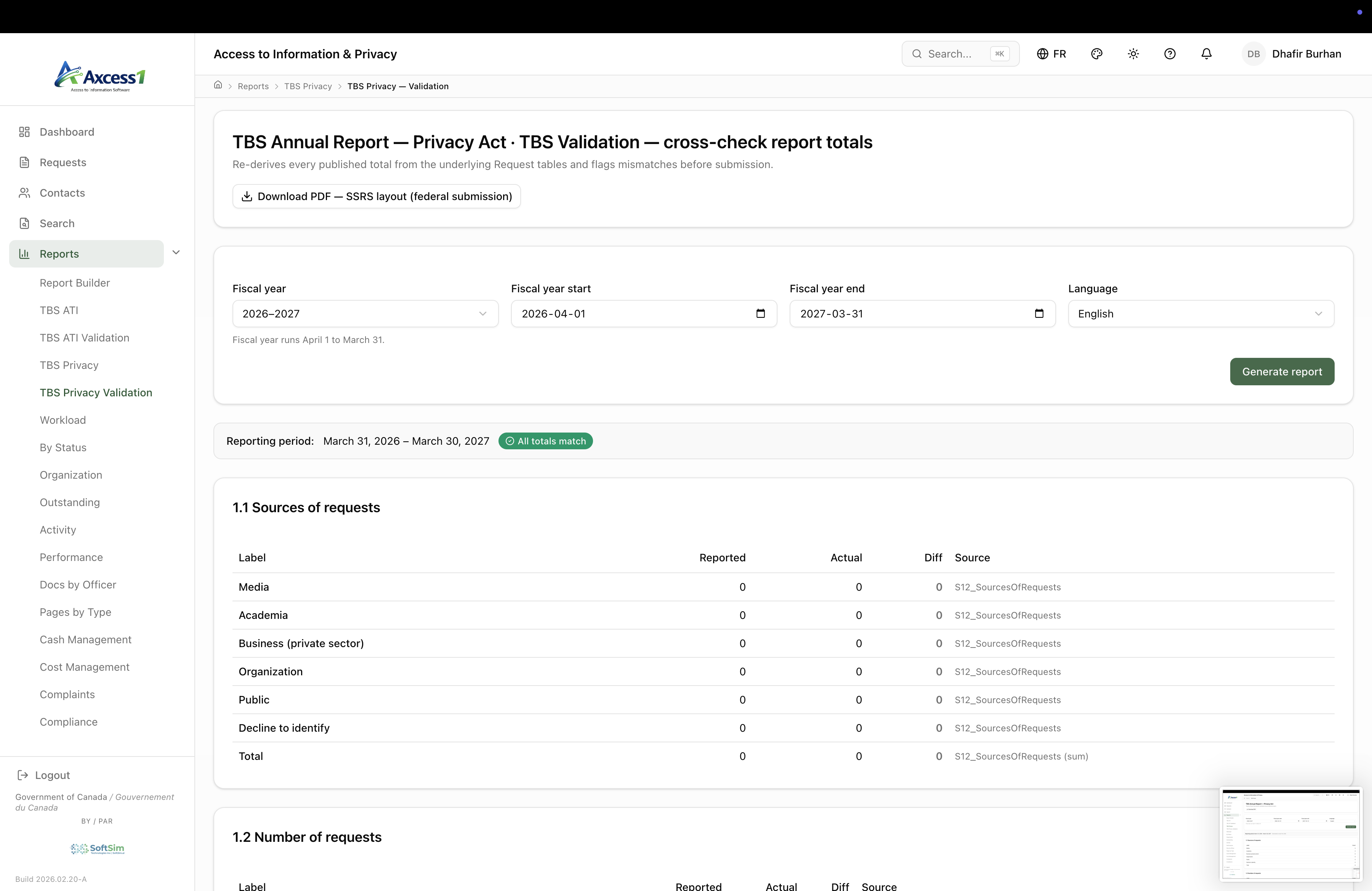The width and height of the screenshot is (1372, 891).
Task: Open the Contacts sidebar item
Action: [x=62, y=193]
